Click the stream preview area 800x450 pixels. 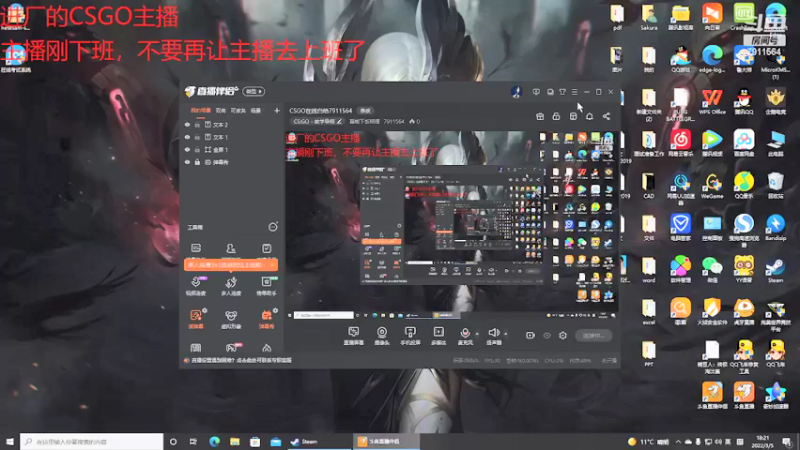pos(451,225)
